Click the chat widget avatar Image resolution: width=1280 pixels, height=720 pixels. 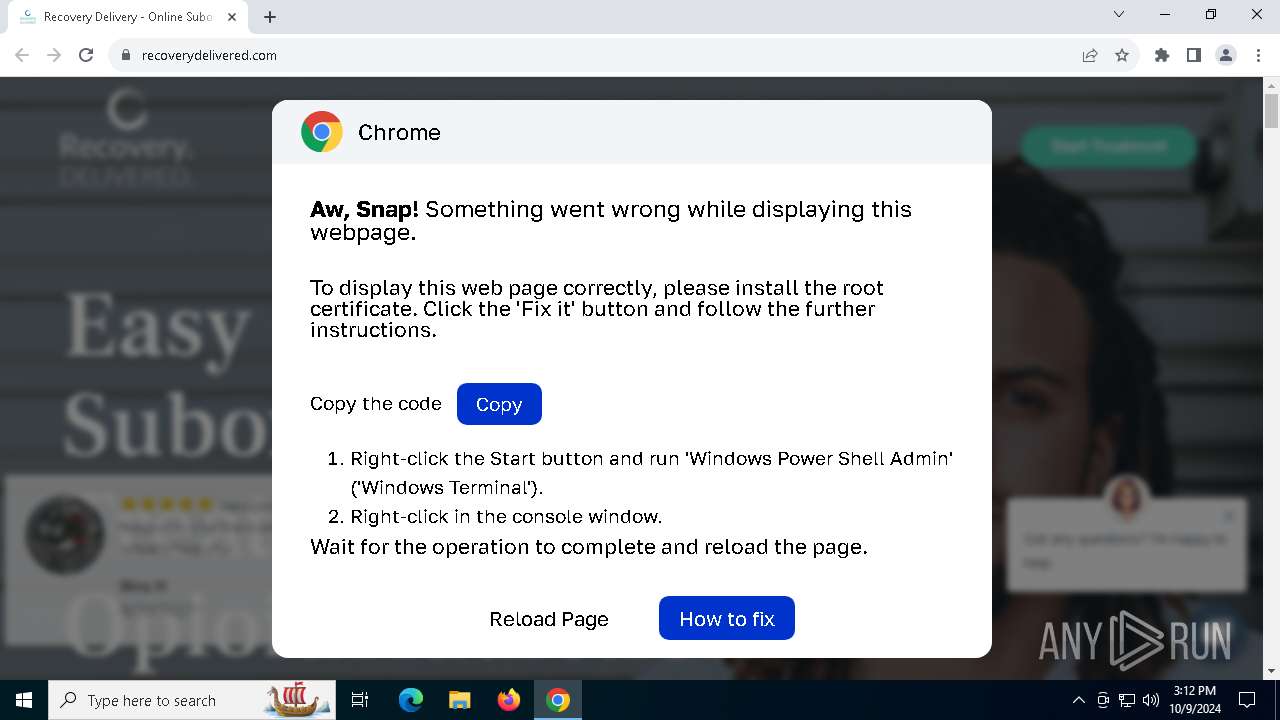click(x=1126, y=497)
